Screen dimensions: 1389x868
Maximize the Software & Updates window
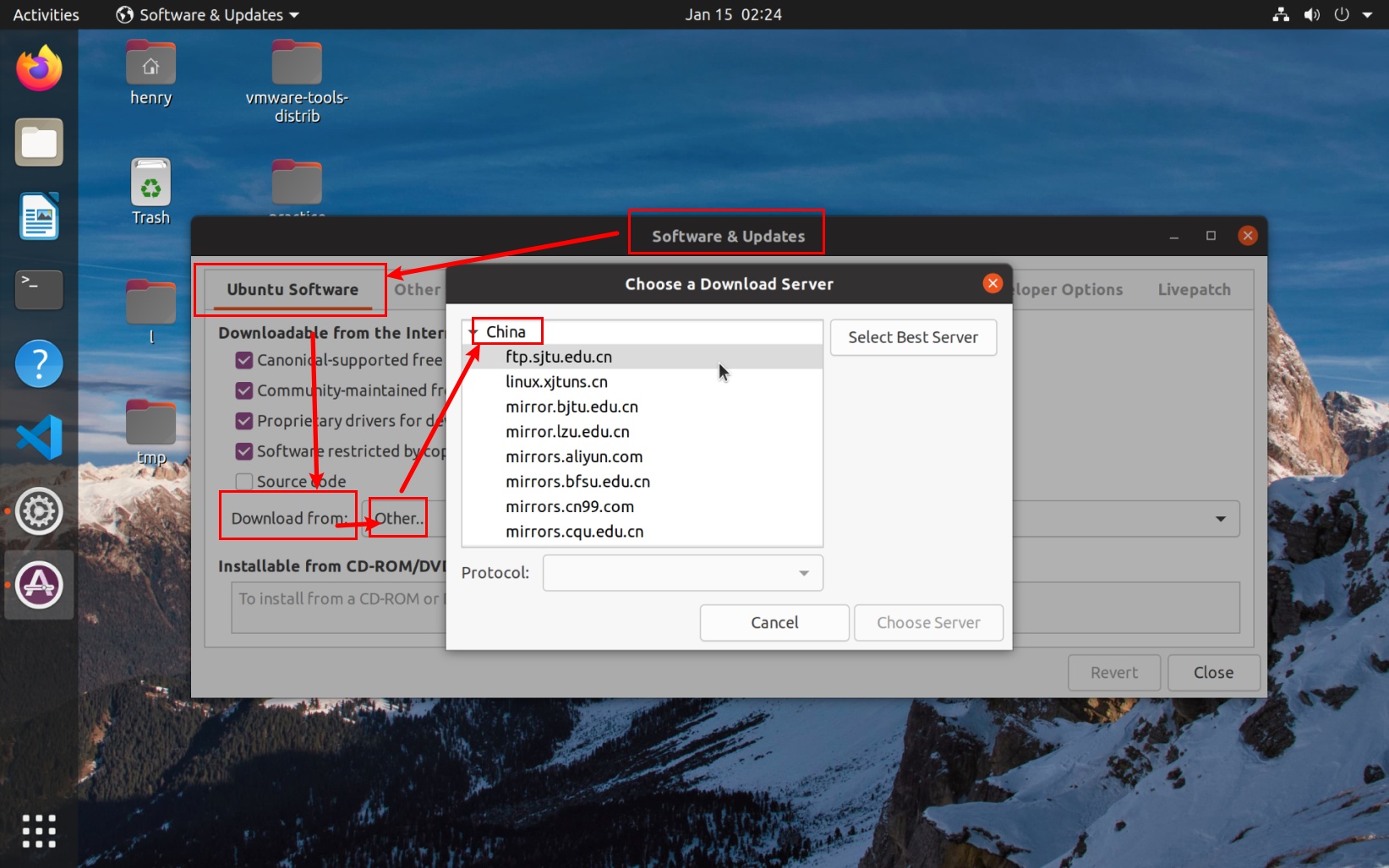1211,236
